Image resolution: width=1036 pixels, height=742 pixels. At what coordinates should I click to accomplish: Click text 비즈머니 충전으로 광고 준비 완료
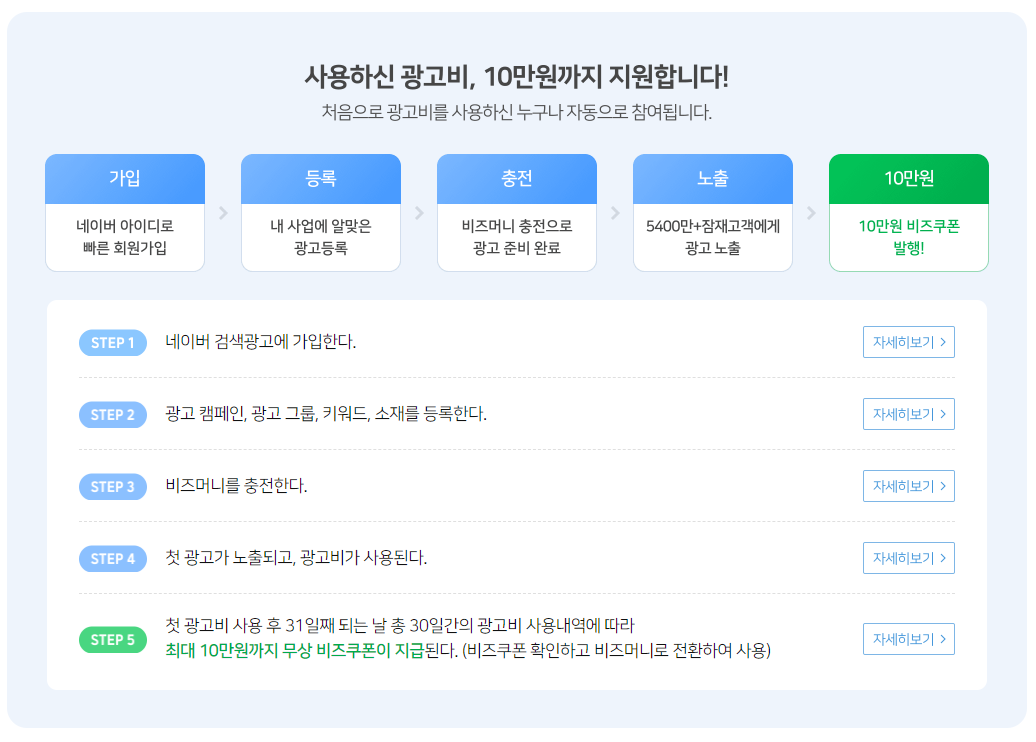click(517, 237)
